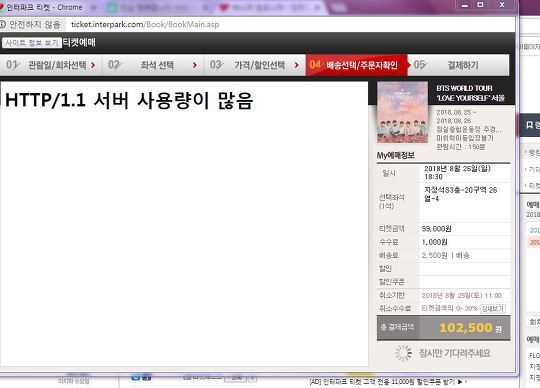Open step 03 가격/할인선택 tab
This screenshot has width=540, height=388.
(255, 65)
